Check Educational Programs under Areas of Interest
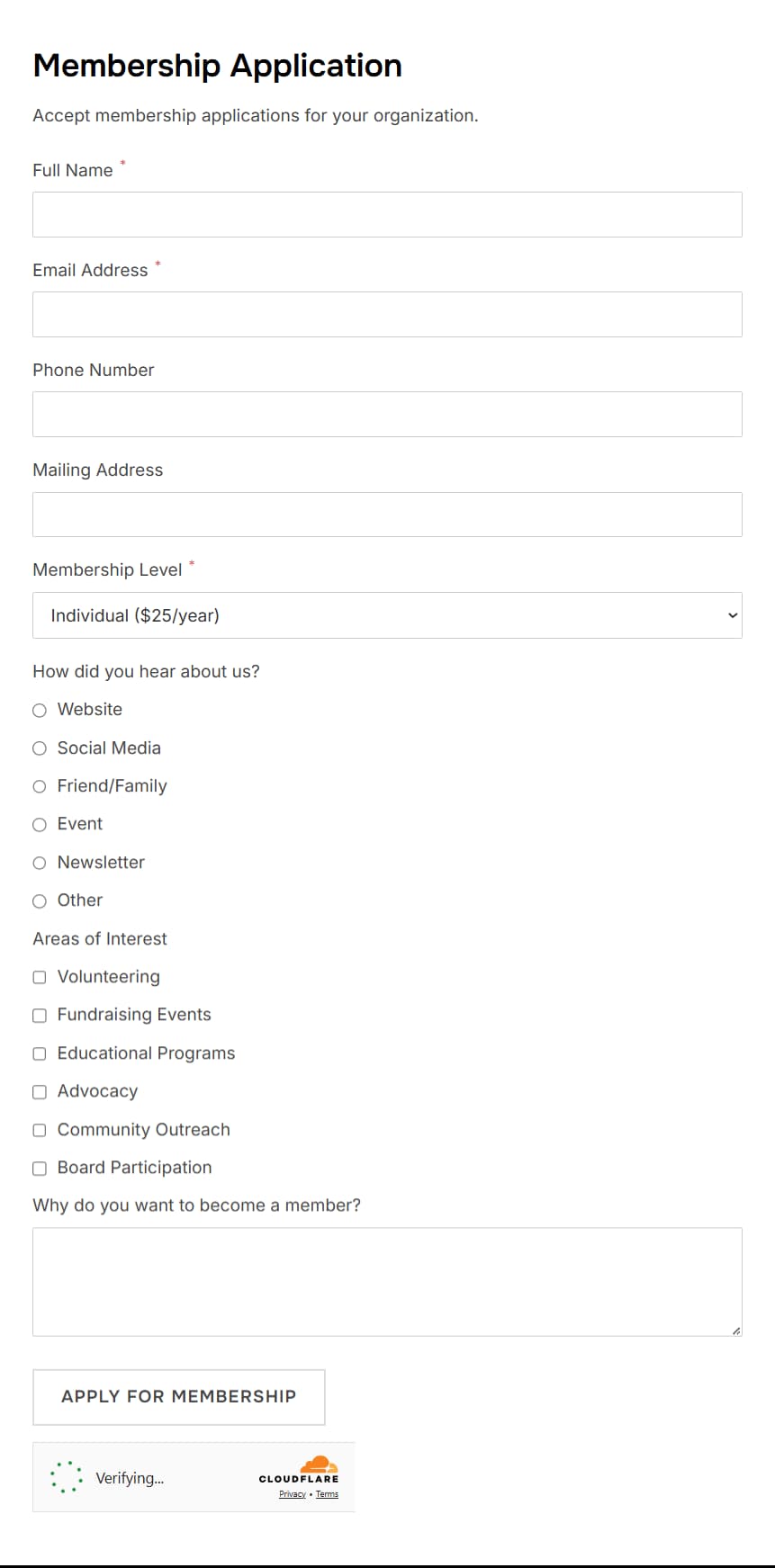 tap(40, 1053)
